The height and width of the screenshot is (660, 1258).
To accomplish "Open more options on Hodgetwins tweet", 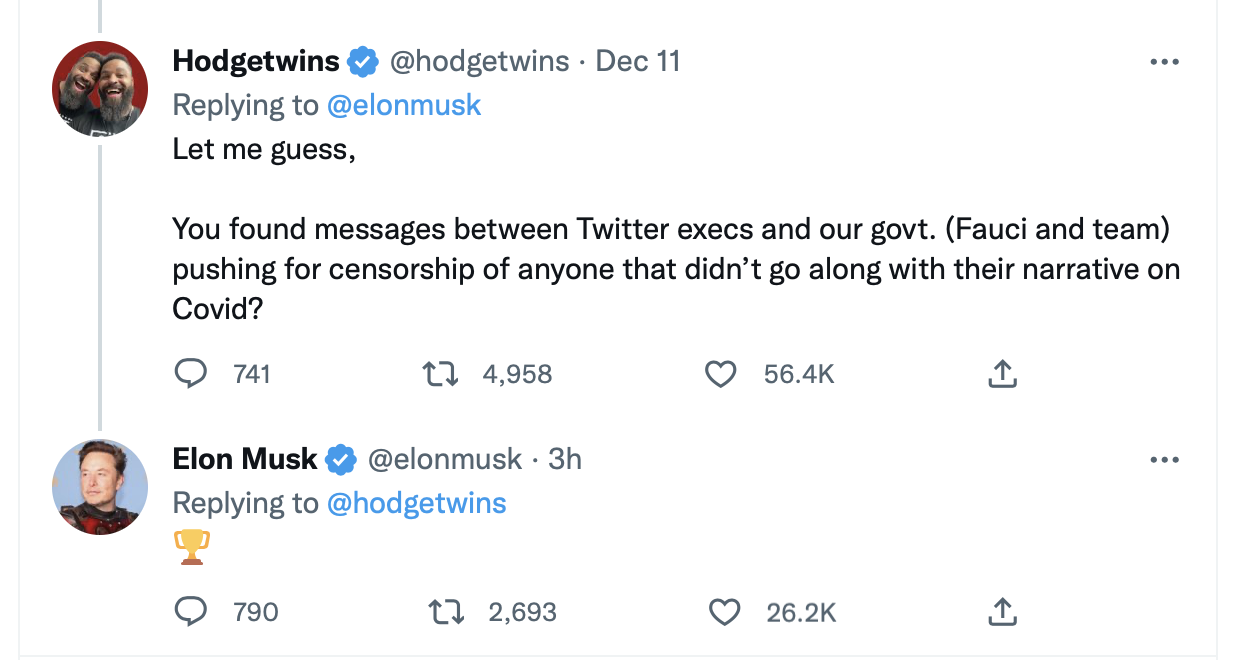I will point(1165,62).
